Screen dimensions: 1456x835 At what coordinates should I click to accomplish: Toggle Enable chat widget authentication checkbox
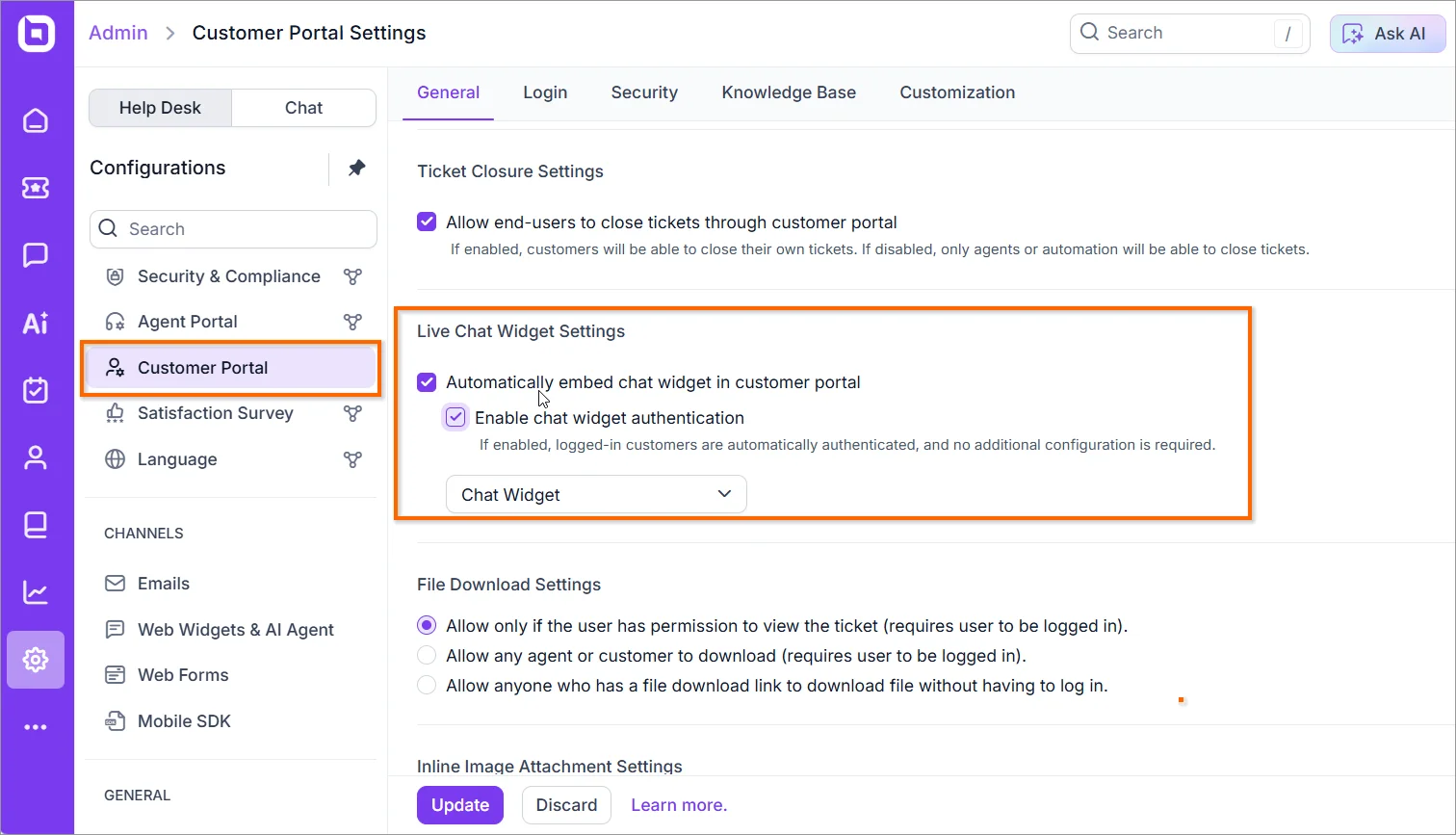tap(455, 418)
